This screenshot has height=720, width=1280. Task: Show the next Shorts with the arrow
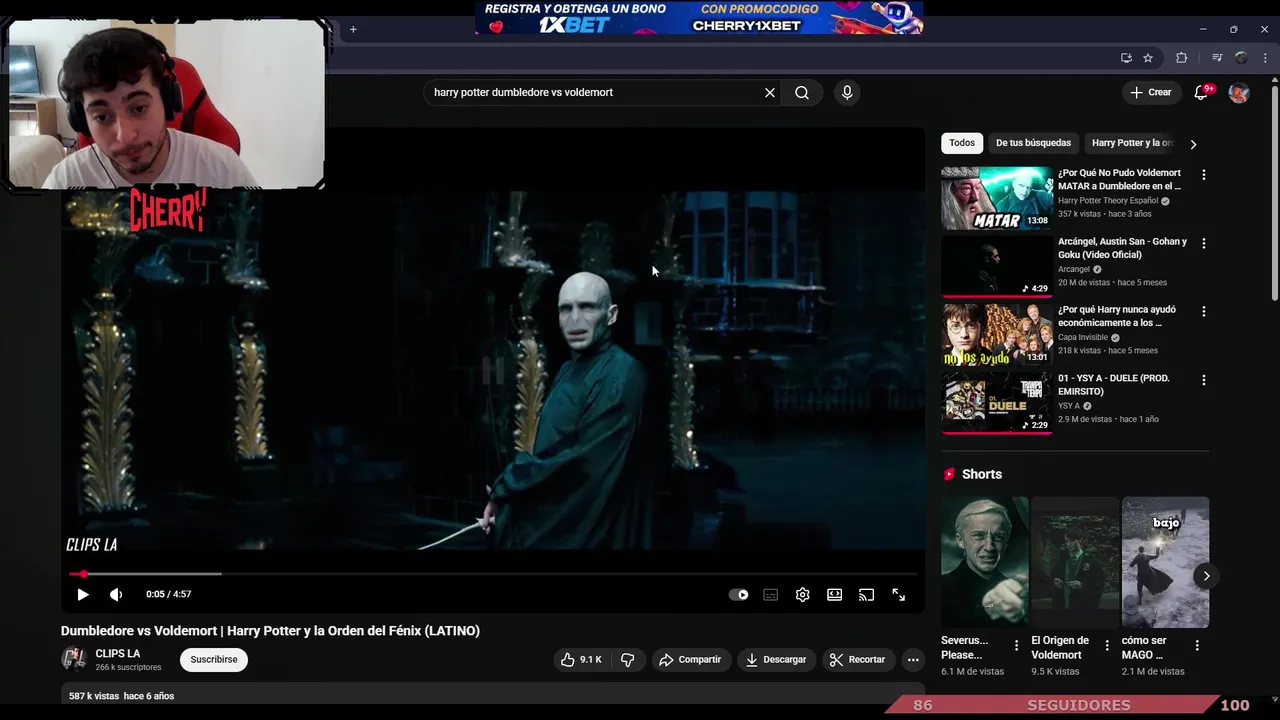(1206, 576)
